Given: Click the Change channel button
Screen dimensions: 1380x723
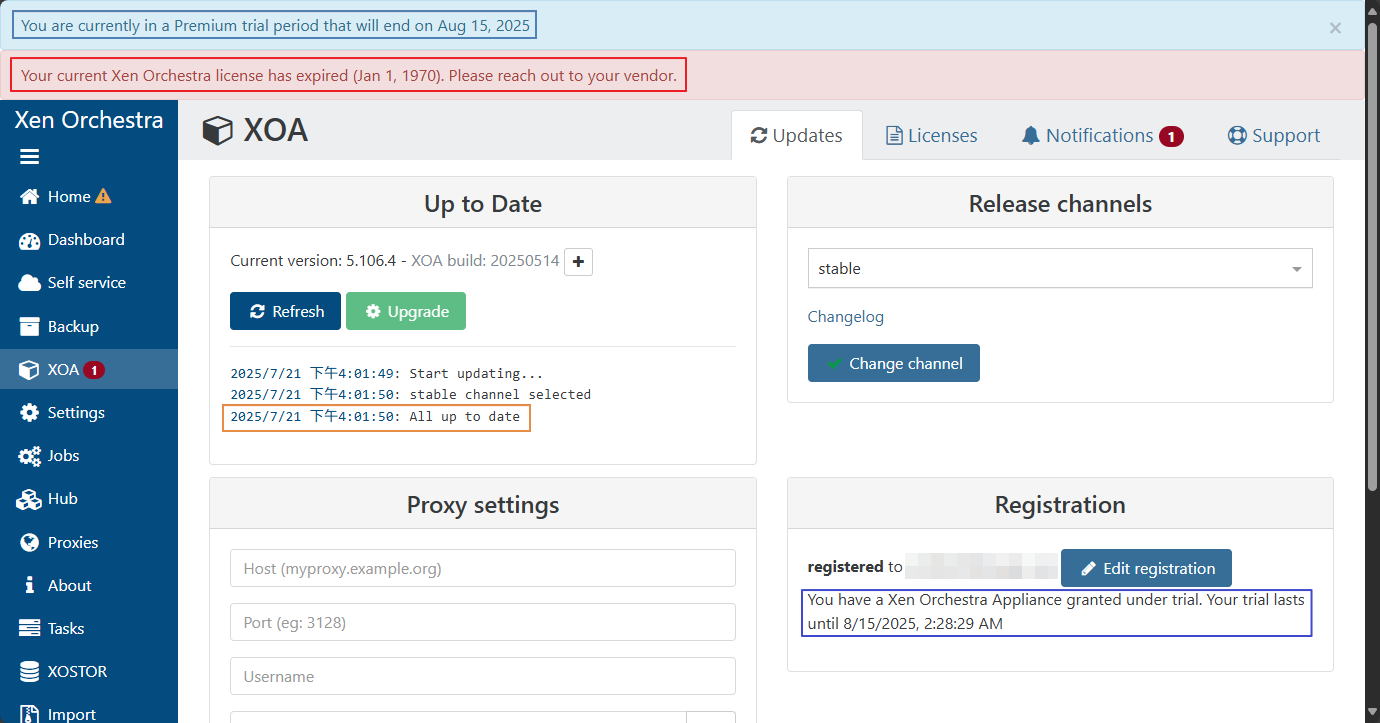Looking at the screenshot, I should [x=894, y=363].
